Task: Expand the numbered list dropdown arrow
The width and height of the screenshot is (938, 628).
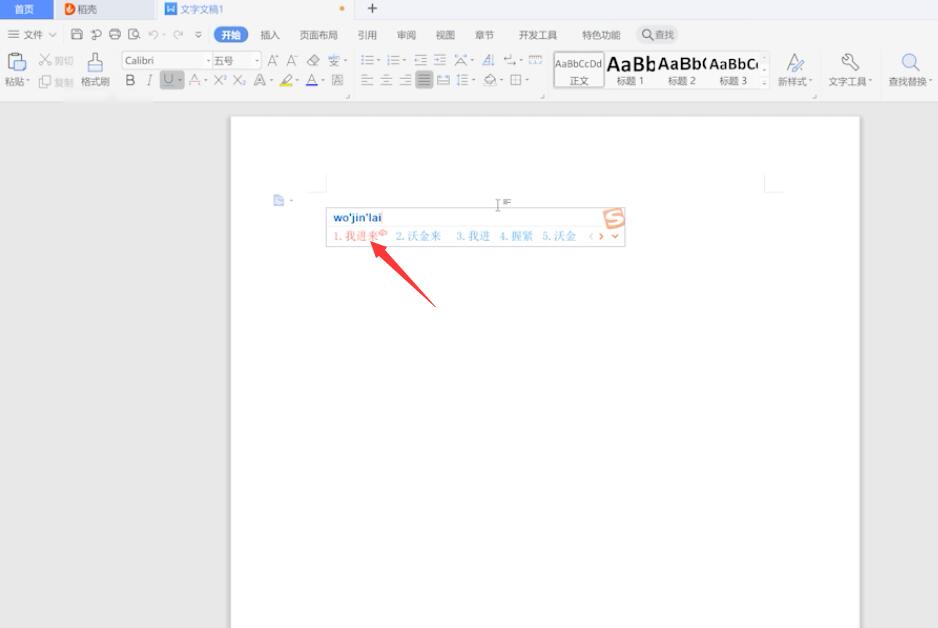Action: (x=404, y=60)
